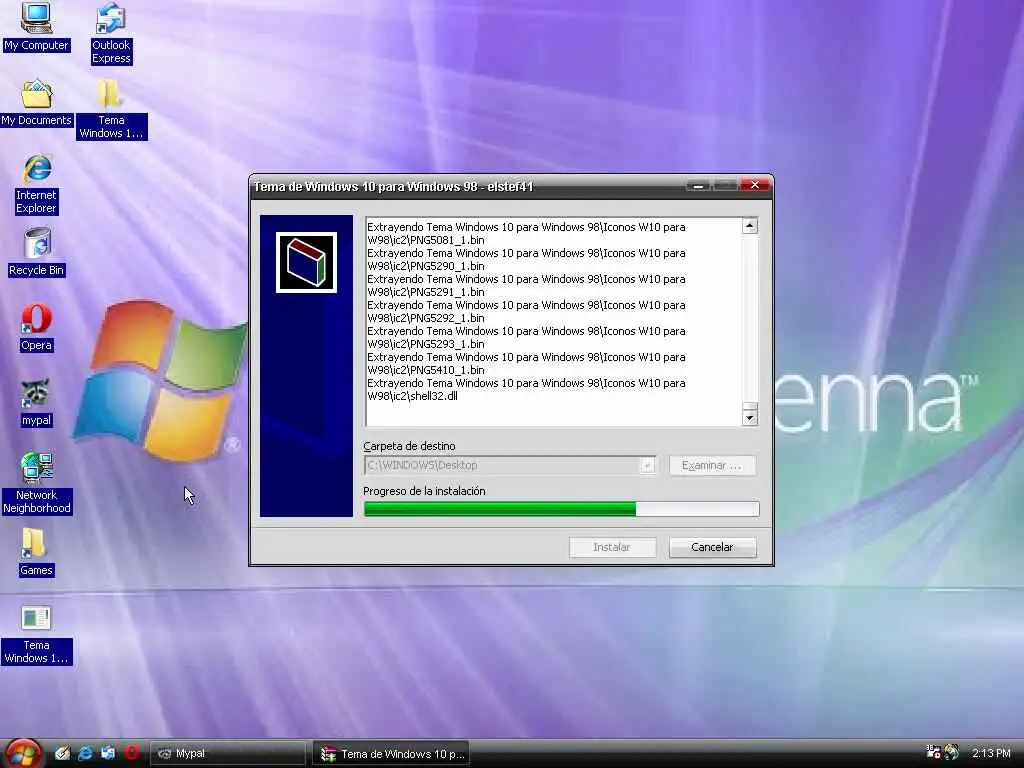
Task: Switch to the Mypal taskbar button
Action: point(228,754)
